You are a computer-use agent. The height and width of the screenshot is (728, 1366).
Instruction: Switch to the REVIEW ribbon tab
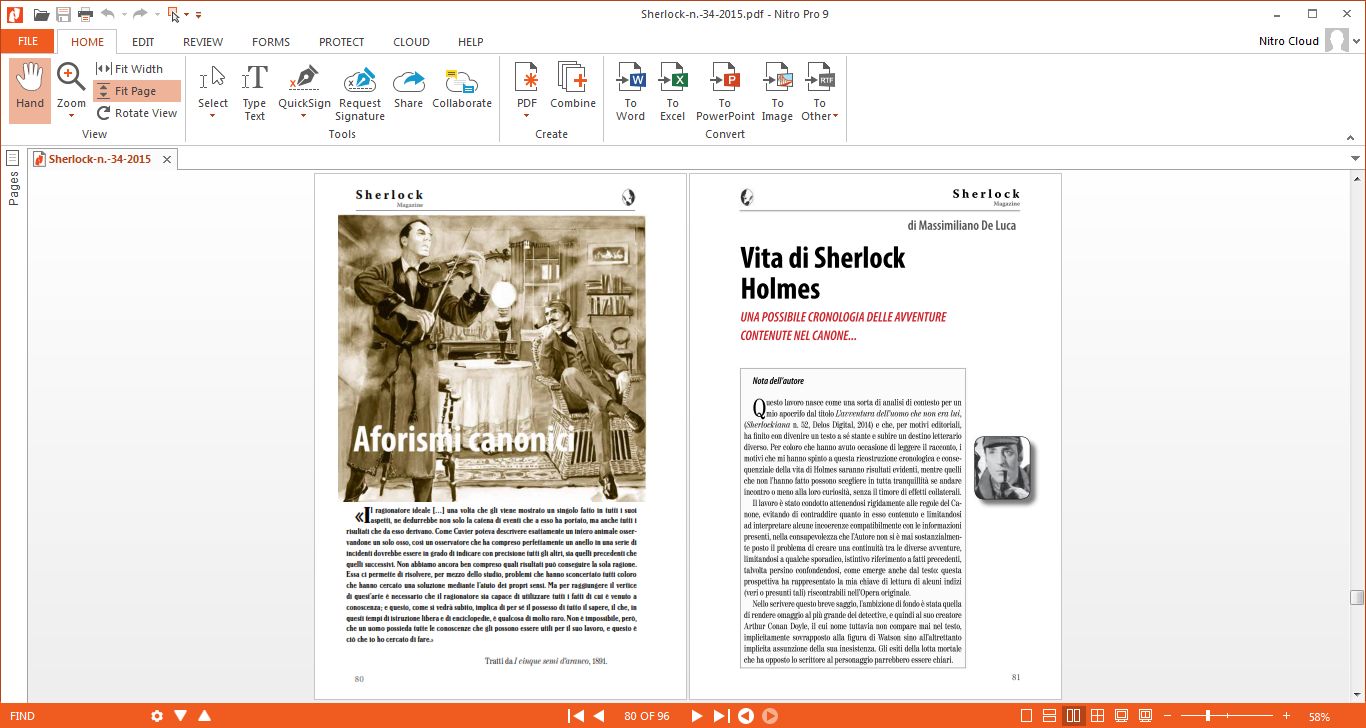tap(203, 42)
